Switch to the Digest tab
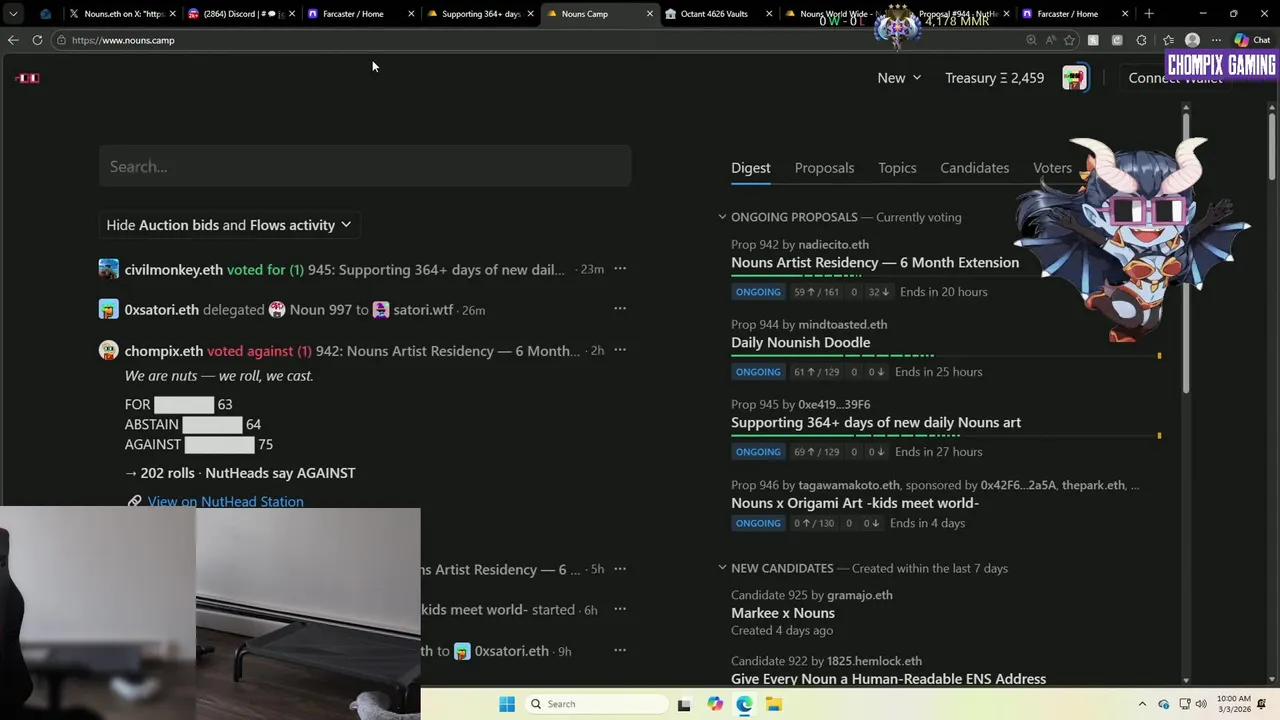The image size is (1280, 720). 750,168
